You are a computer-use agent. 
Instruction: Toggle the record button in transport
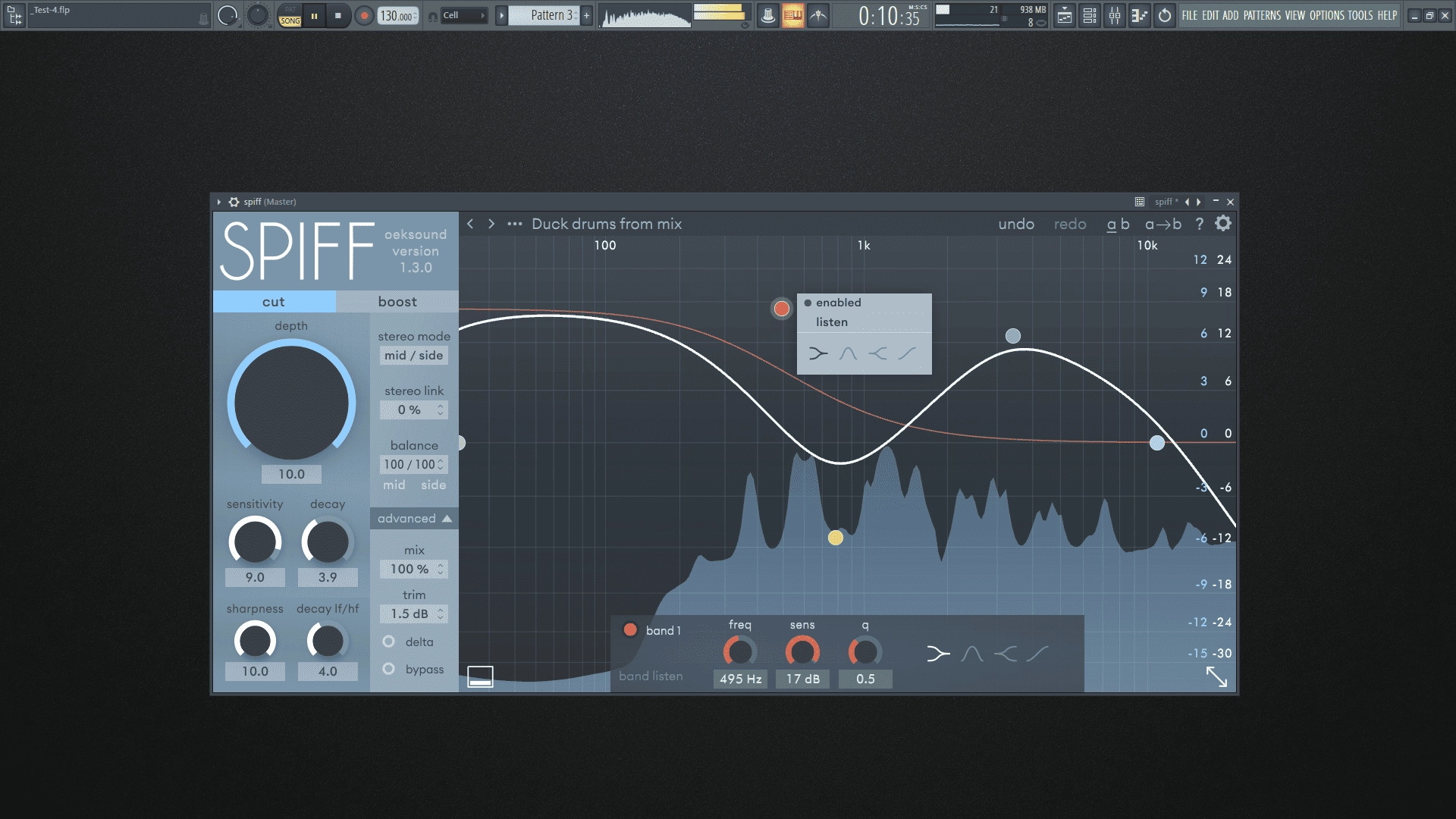(x=364, y=15)
